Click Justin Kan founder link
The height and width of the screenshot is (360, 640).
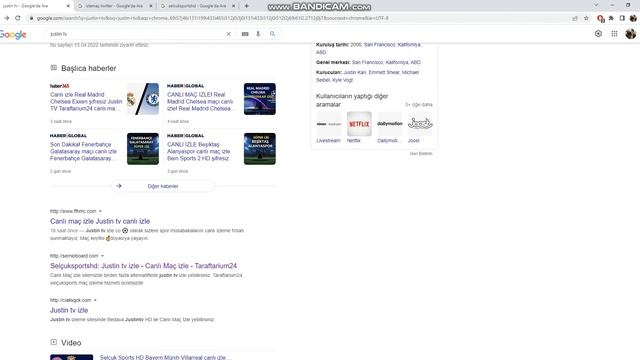click(355, 72)
